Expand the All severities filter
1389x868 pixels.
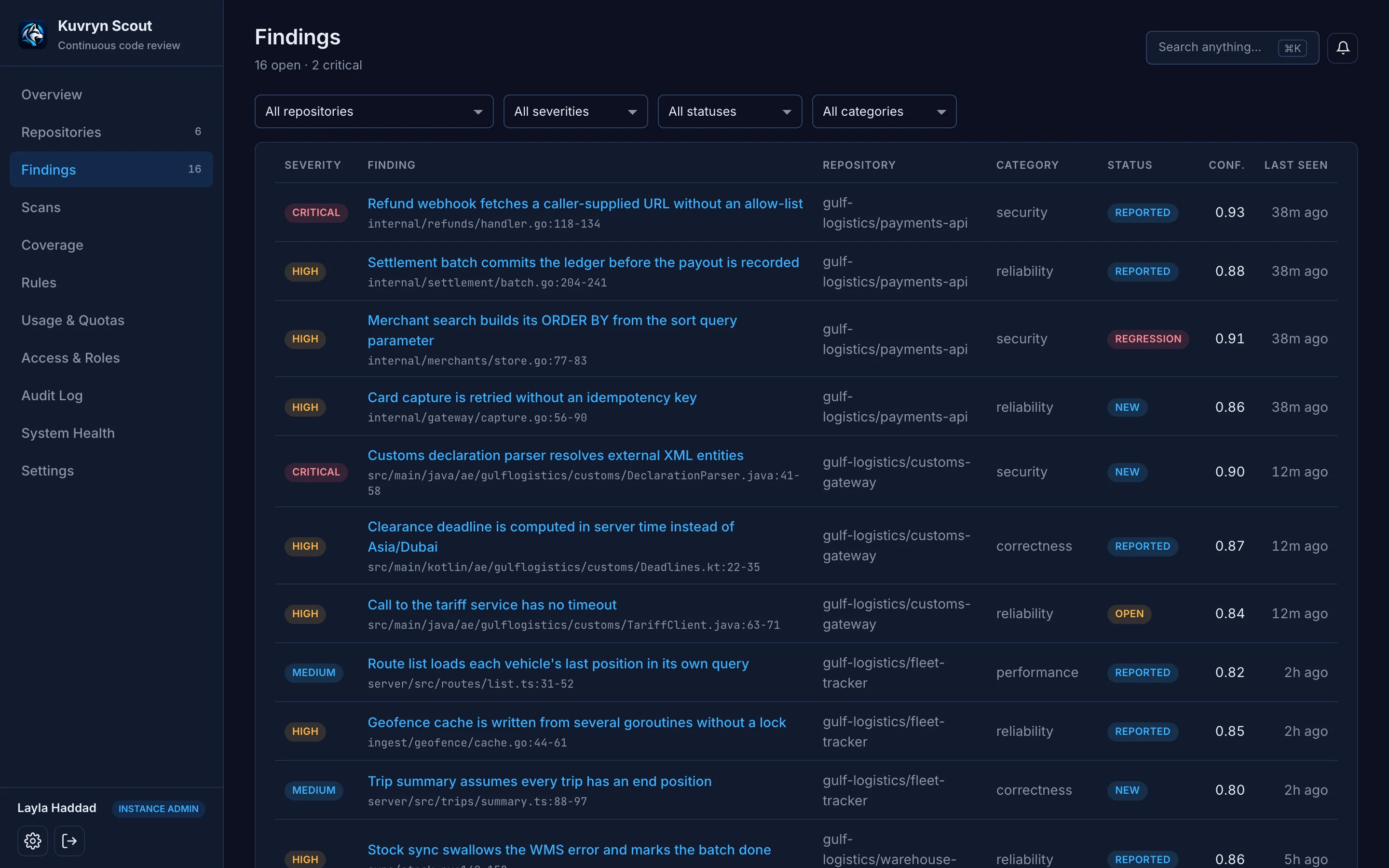click(576, 111)
